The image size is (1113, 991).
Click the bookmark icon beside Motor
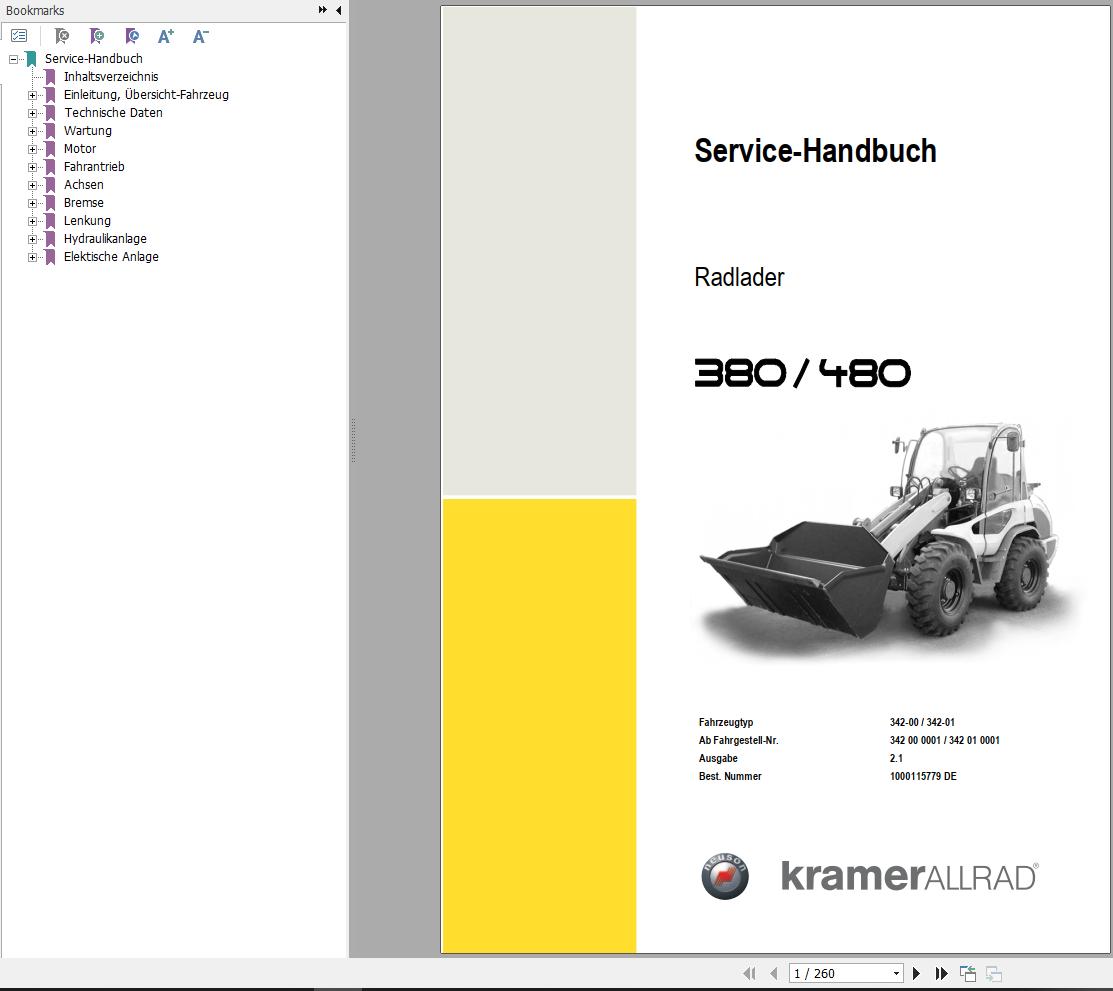point(50,149)
